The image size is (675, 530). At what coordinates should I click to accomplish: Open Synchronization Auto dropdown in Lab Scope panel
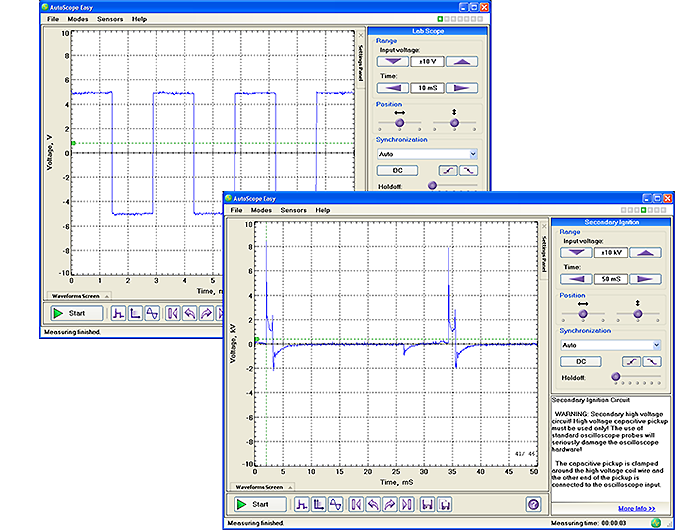(x=473, y=154)
